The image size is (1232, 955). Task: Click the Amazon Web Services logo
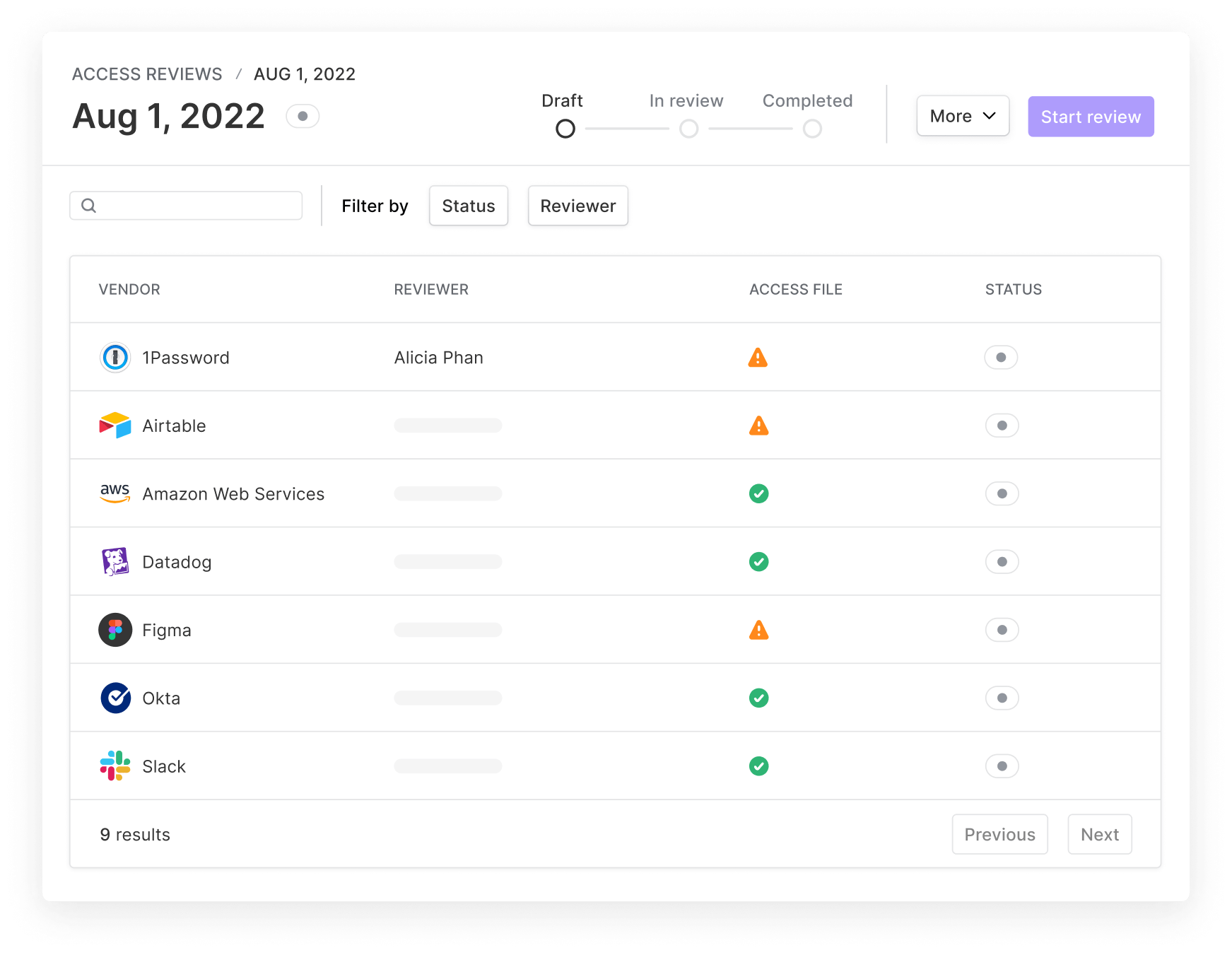(115, 493)
